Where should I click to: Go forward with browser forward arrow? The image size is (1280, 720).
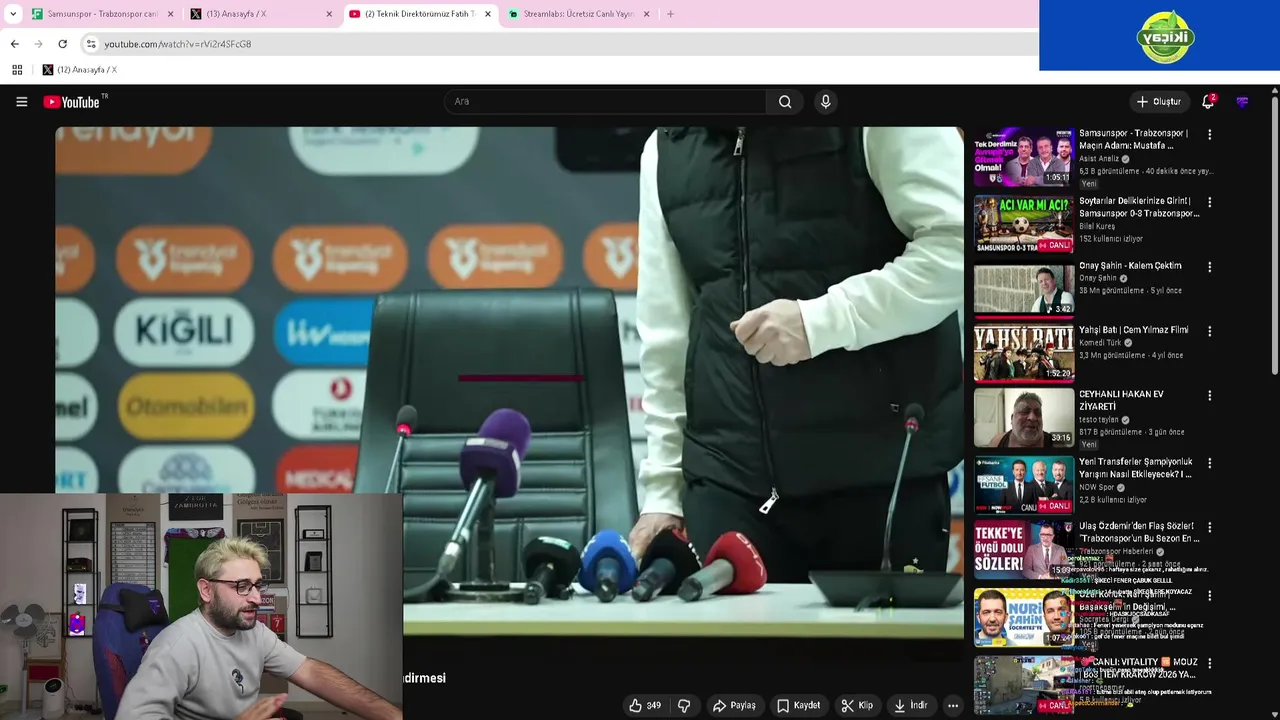point(38,44)
